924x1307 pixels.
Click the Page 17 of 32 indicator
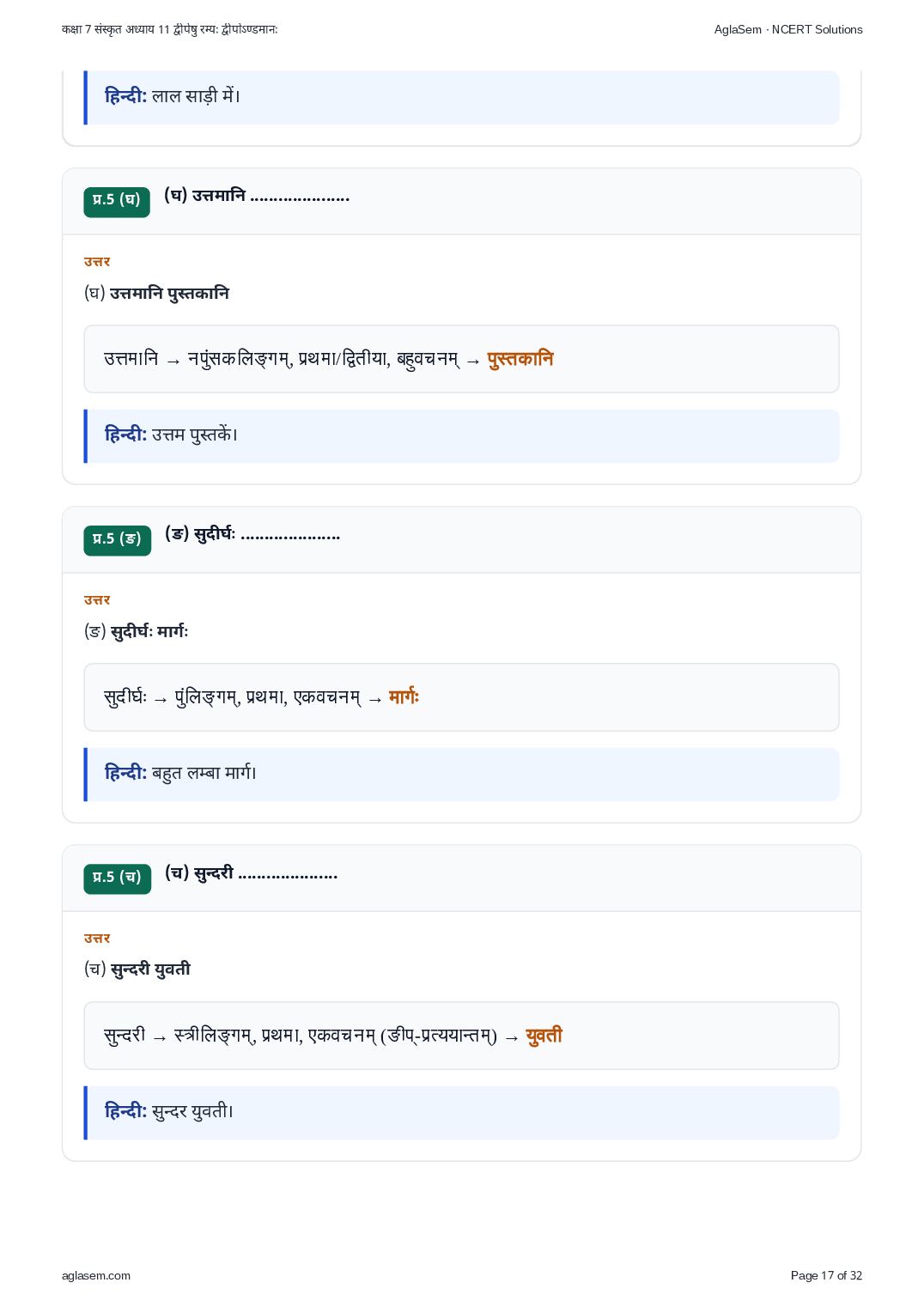(826, 1275)
